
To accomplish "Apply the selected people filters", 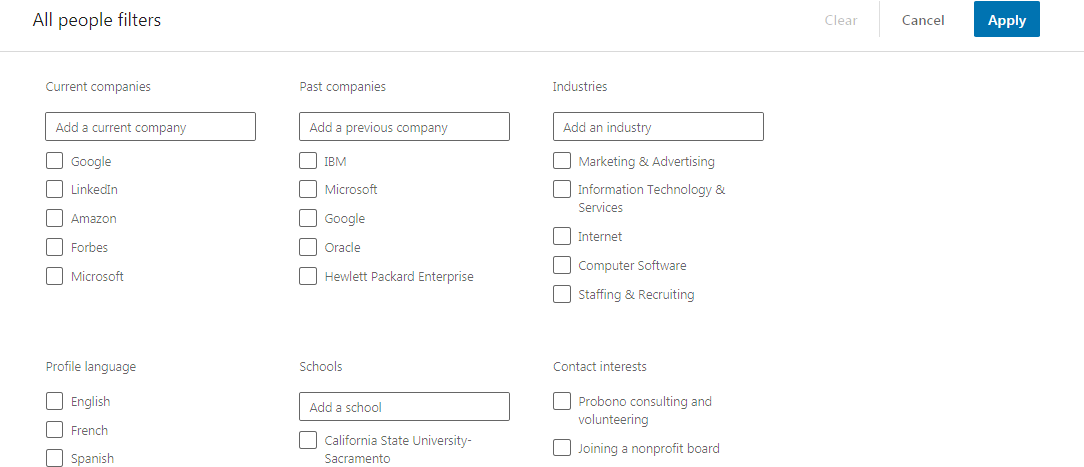I will [1007, 20].
